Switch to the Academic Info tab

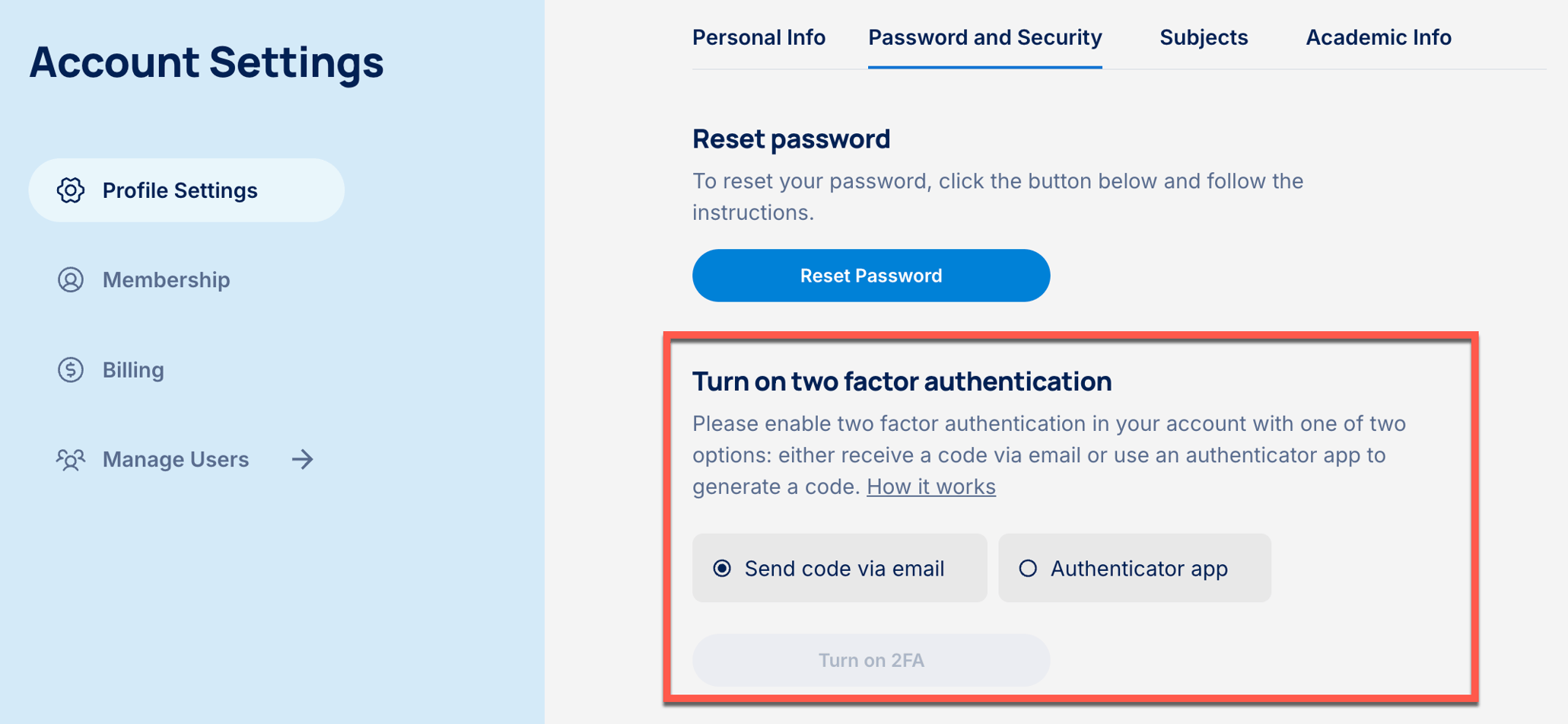[x=1379, y=37]
